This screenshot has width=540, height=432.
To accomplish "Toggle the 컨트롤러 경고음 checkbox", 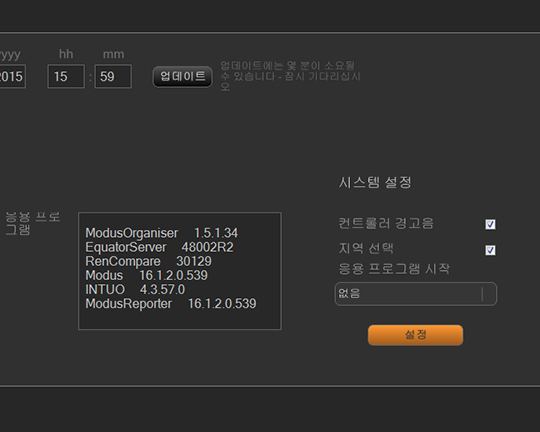I will [490, 224].
